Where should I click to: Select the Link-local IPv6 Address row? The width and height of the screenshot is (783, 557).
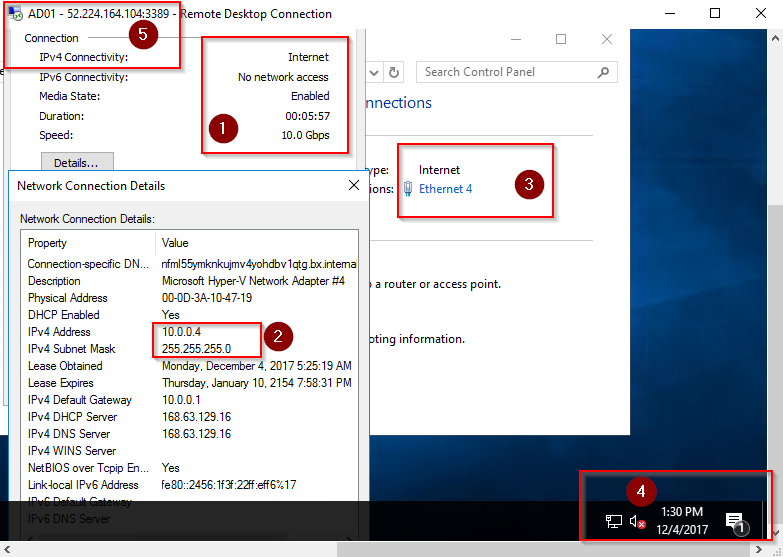click(190, 485)
